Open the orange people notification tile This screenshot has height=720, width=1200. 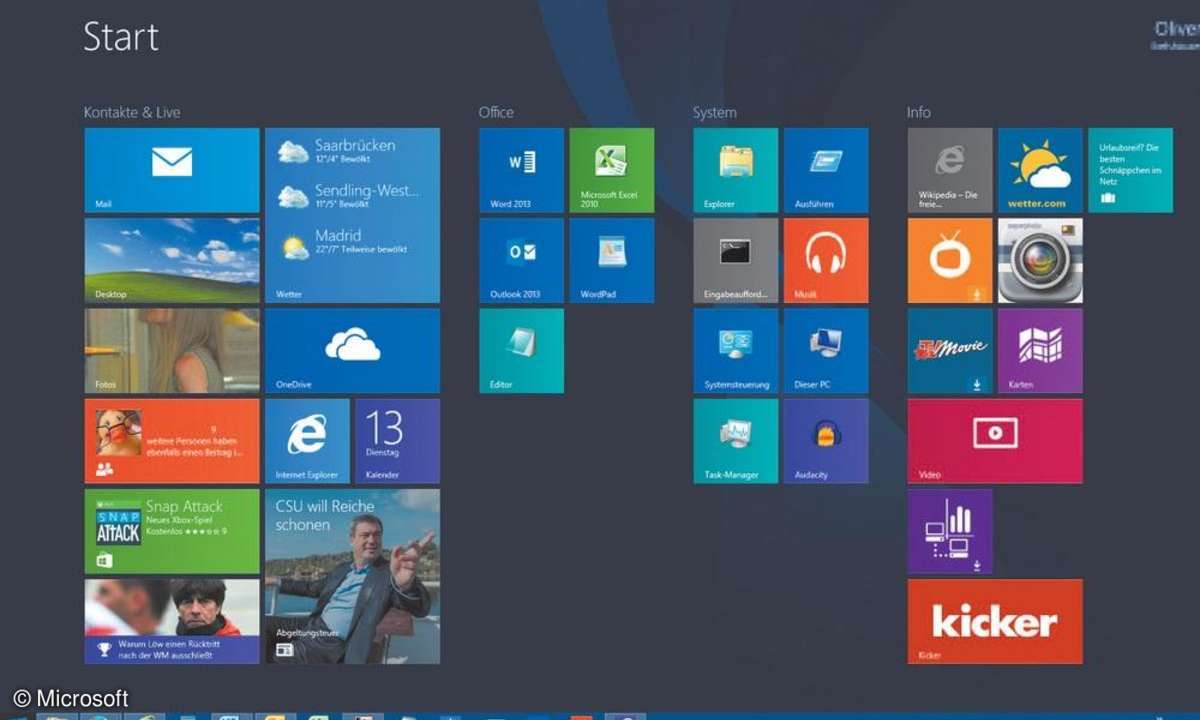[x=172, y=441]
